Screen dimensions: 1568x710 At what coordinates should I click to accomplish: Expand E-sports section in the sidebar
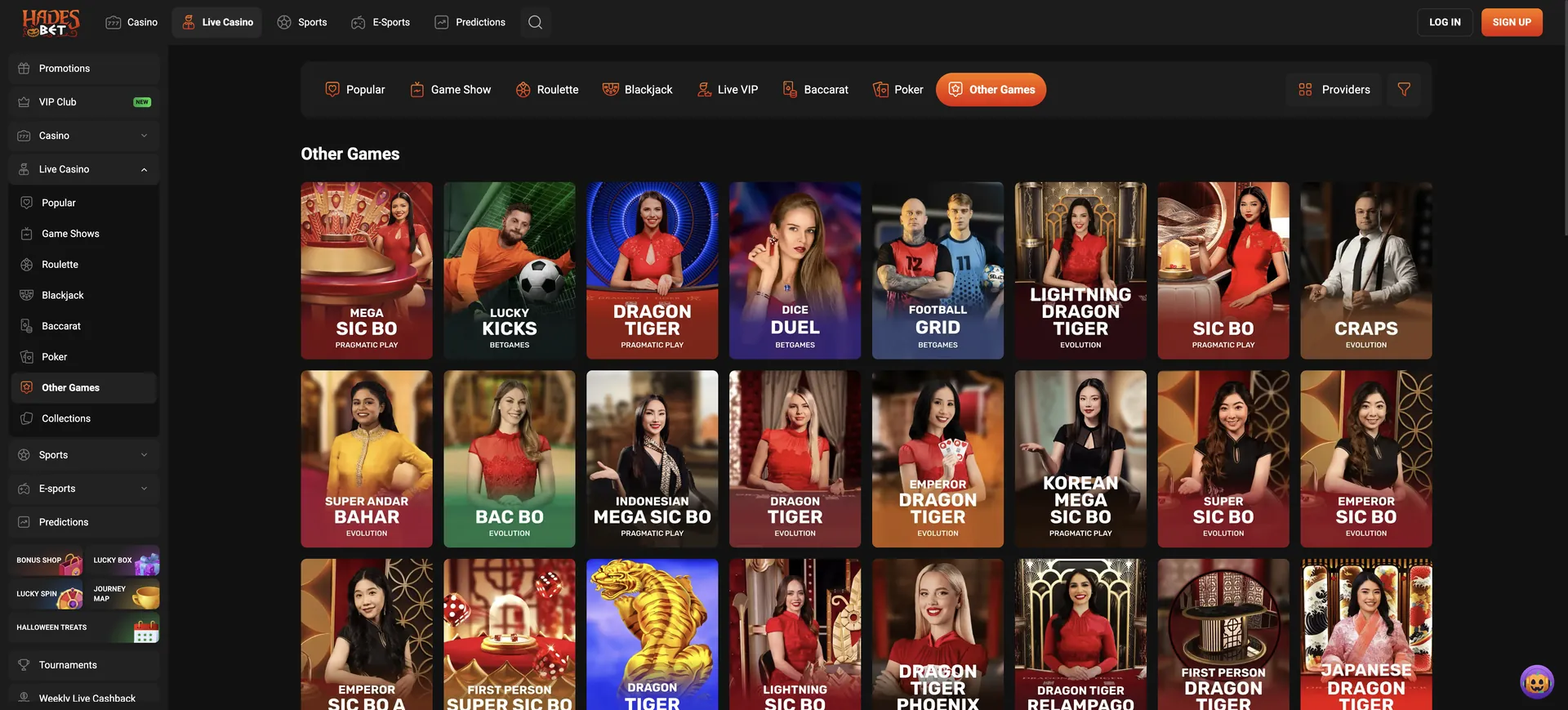point(84,489)
